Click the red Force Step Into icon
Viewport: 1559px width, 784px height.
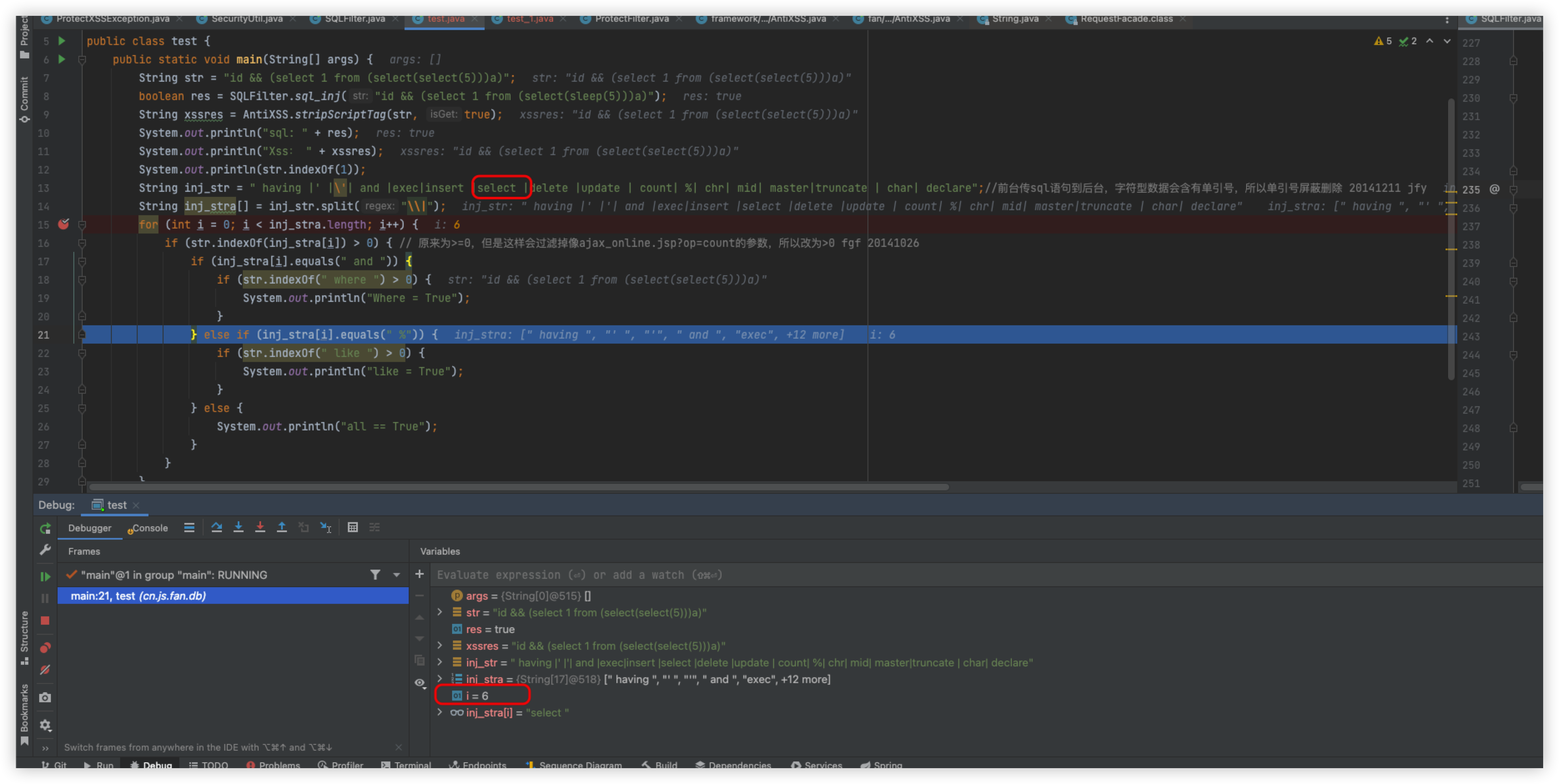[260, 527]
